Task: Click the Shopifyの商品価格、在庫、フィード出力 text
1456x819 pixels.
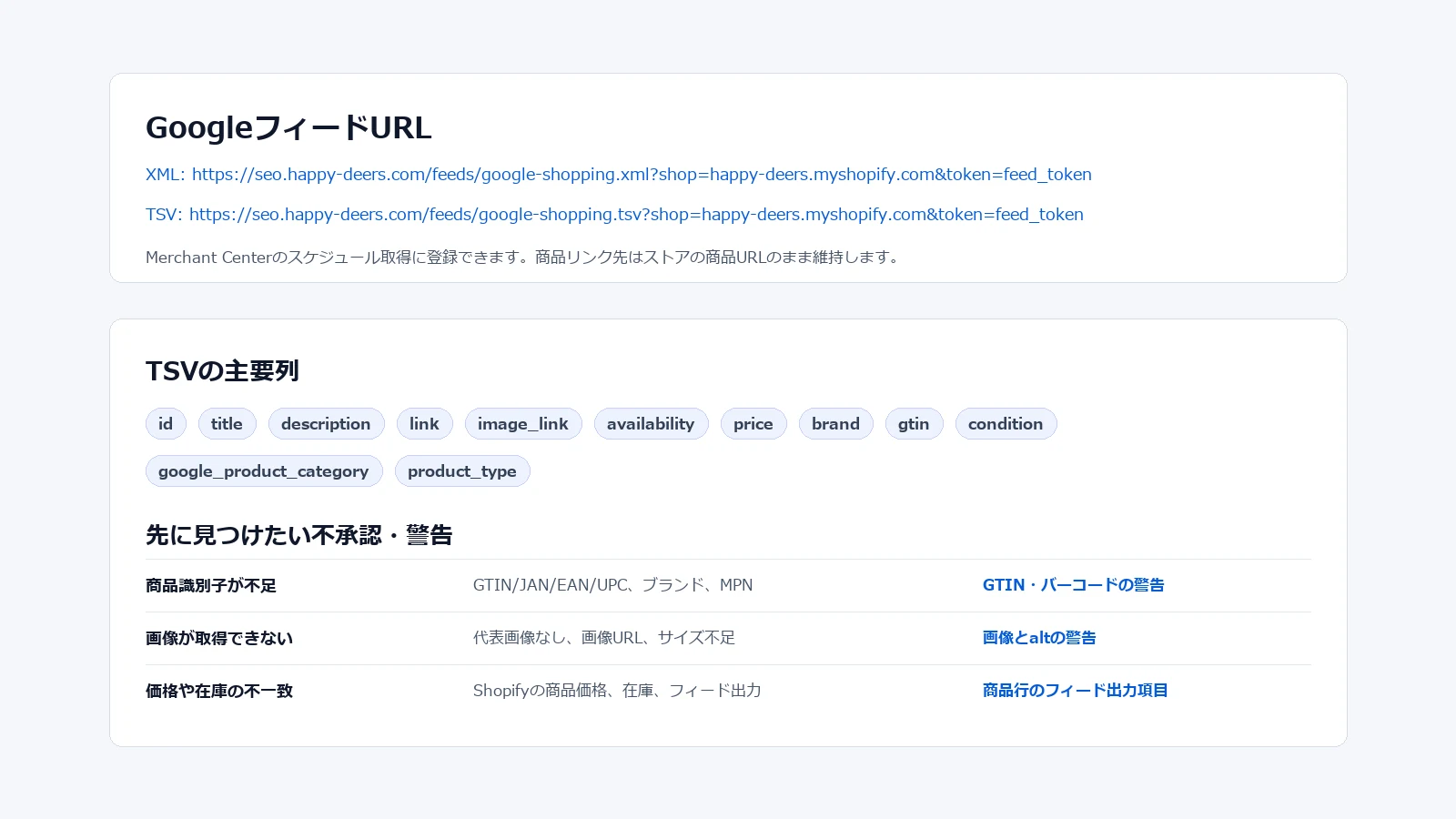Action: click(x=617, y=691)
